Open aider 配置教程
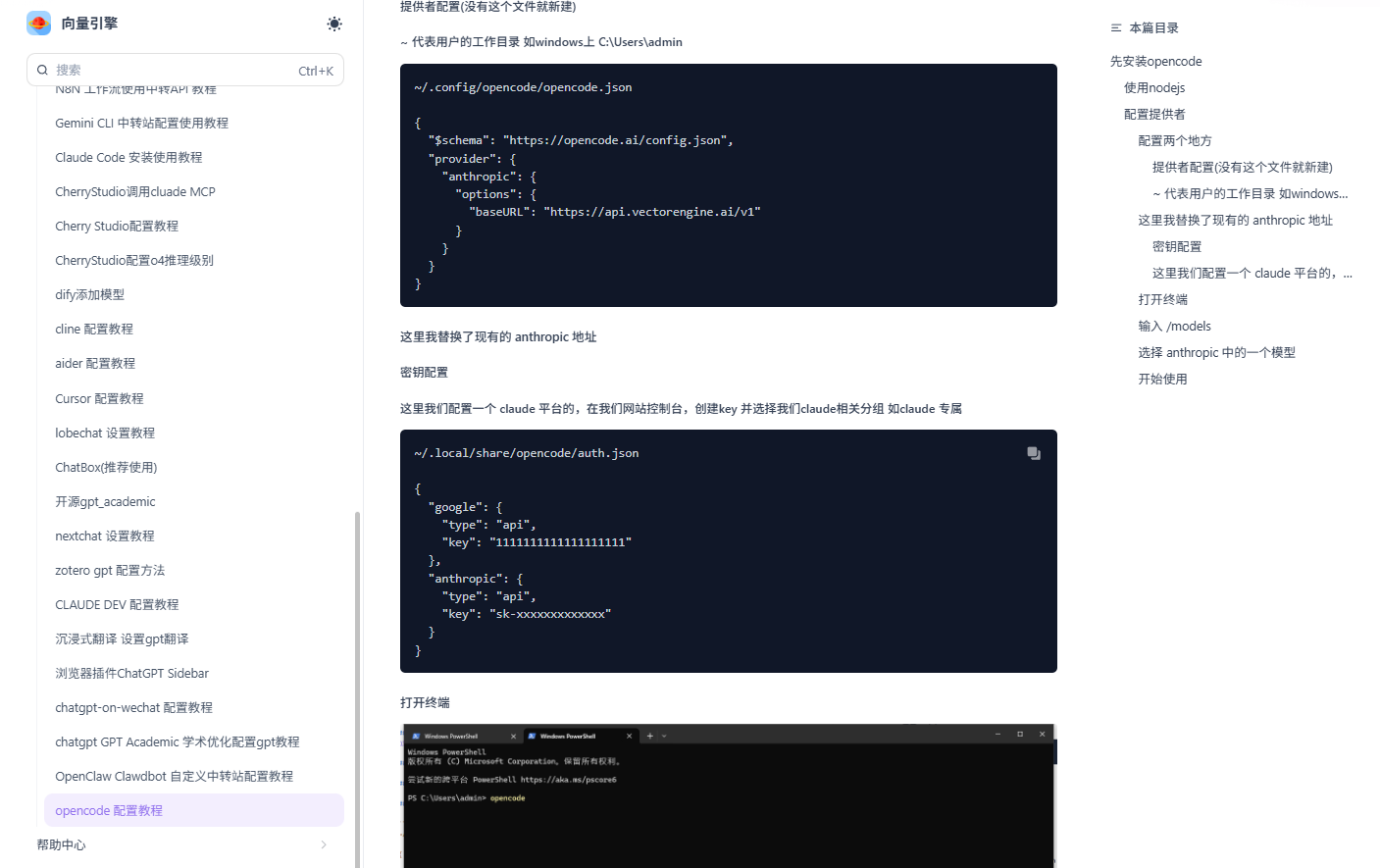This screenshot has height=868, width=1380. [x=95, y=363]
